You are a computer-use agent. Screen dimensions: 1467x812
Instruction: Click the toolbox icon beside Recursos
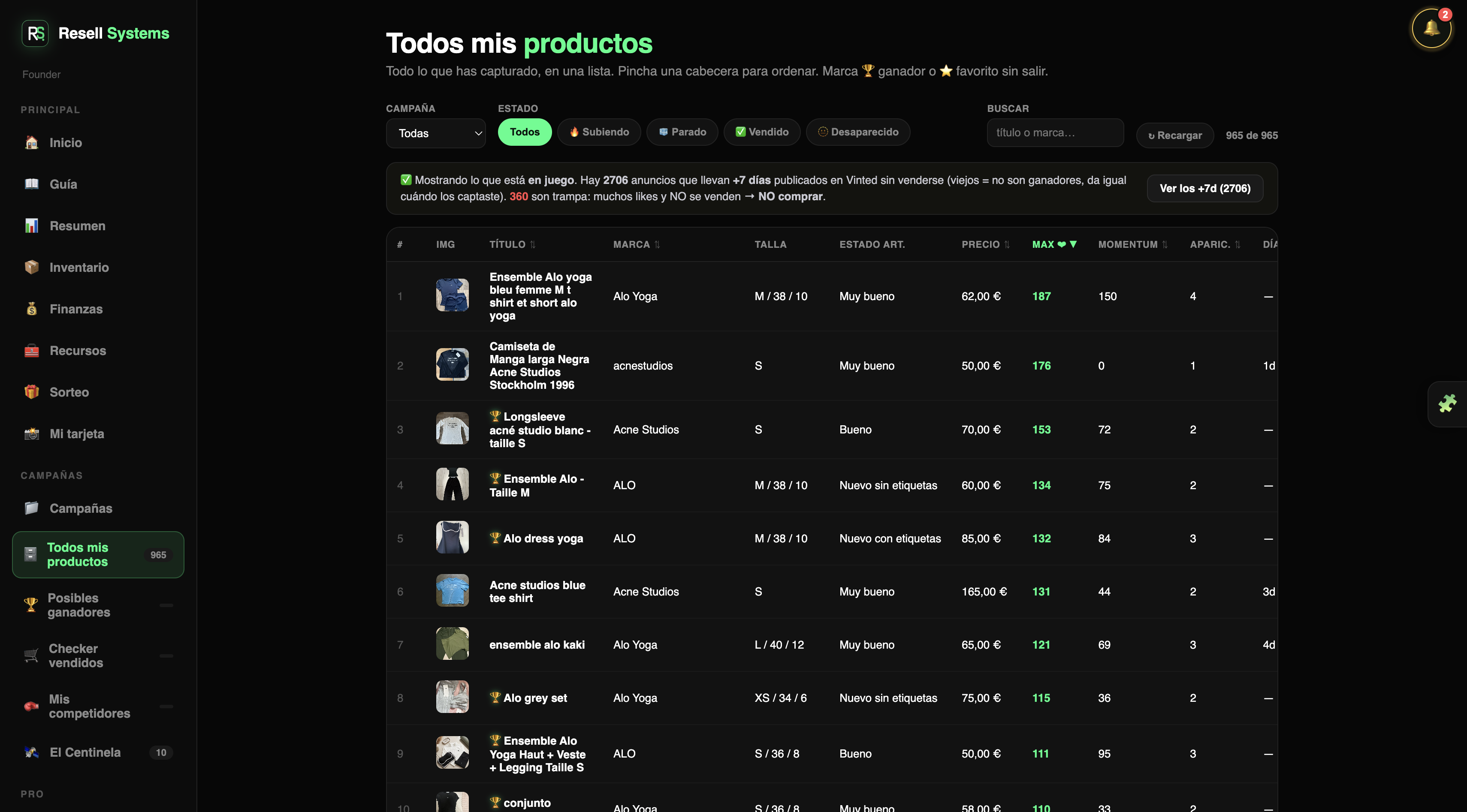[x=31, y=350]
